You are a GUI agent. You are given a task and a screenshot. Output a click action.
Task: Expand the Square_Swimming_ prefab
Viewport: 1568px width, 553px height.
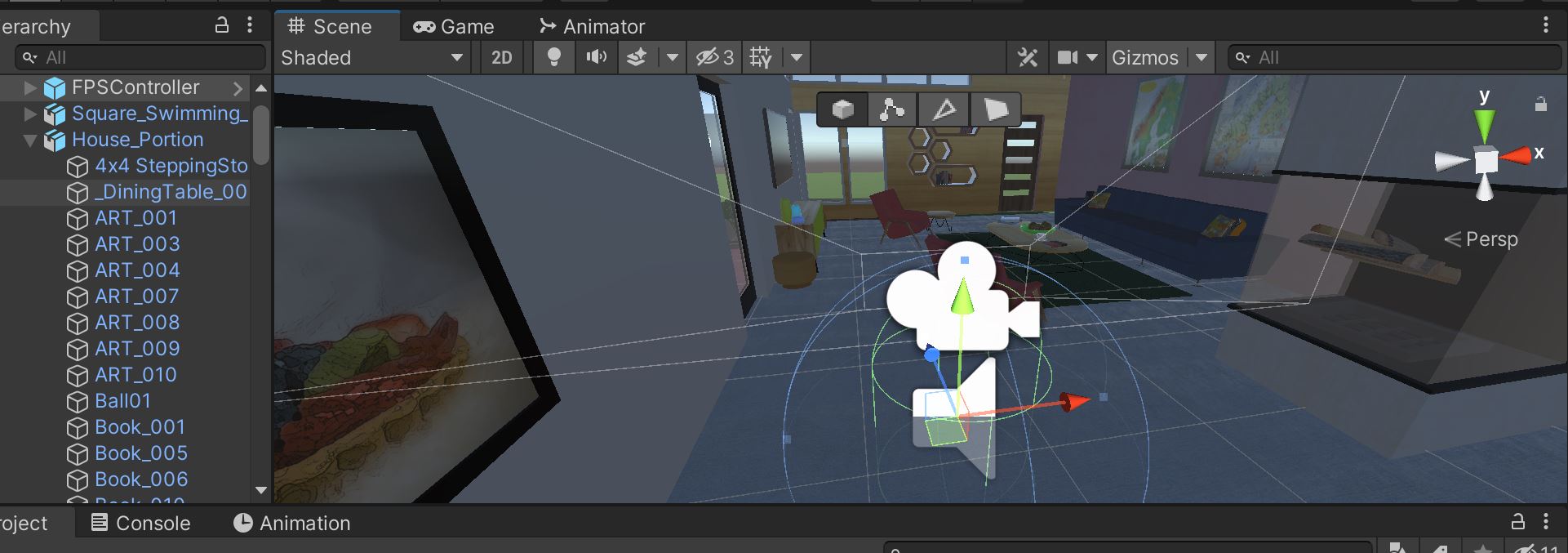(30, 114)
